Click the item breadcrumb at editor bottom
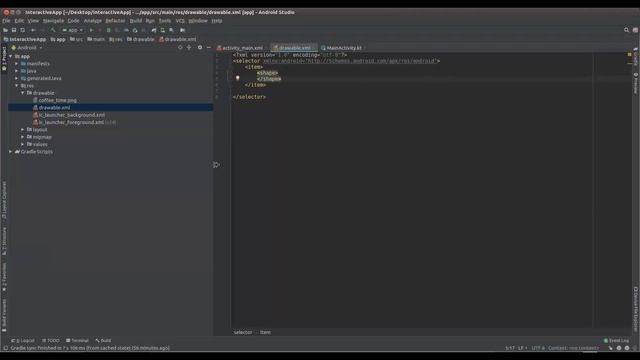640x360 pixels. pyautogui.click(x=265, y=332)
